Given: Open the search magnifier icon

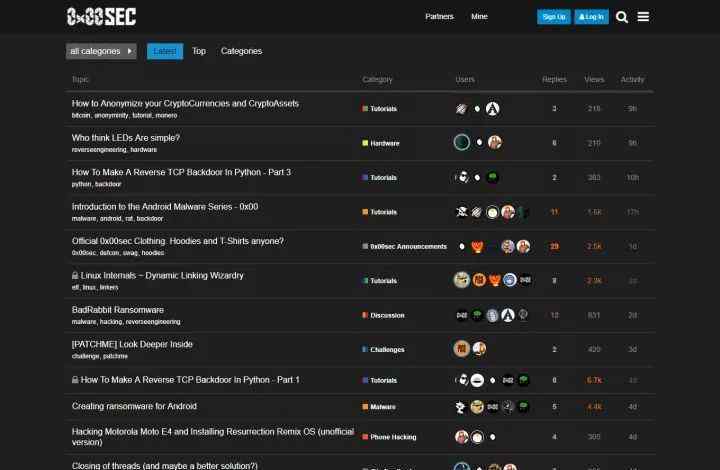Looking at the screenshot, I should (622, 17).
